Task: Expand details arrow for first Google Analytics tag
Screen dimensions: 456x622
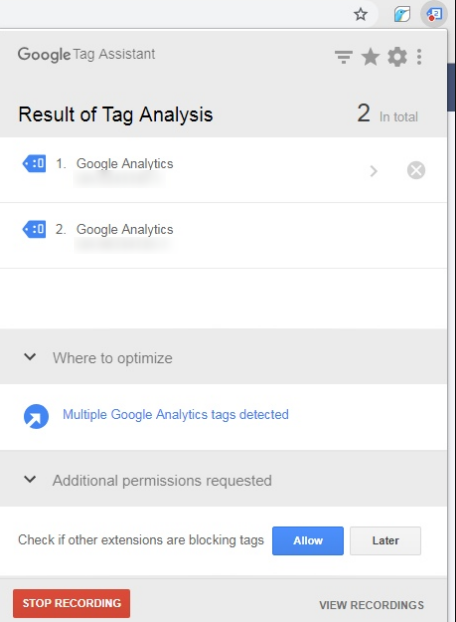Action: pyautogui.click(x=373, y=171)
